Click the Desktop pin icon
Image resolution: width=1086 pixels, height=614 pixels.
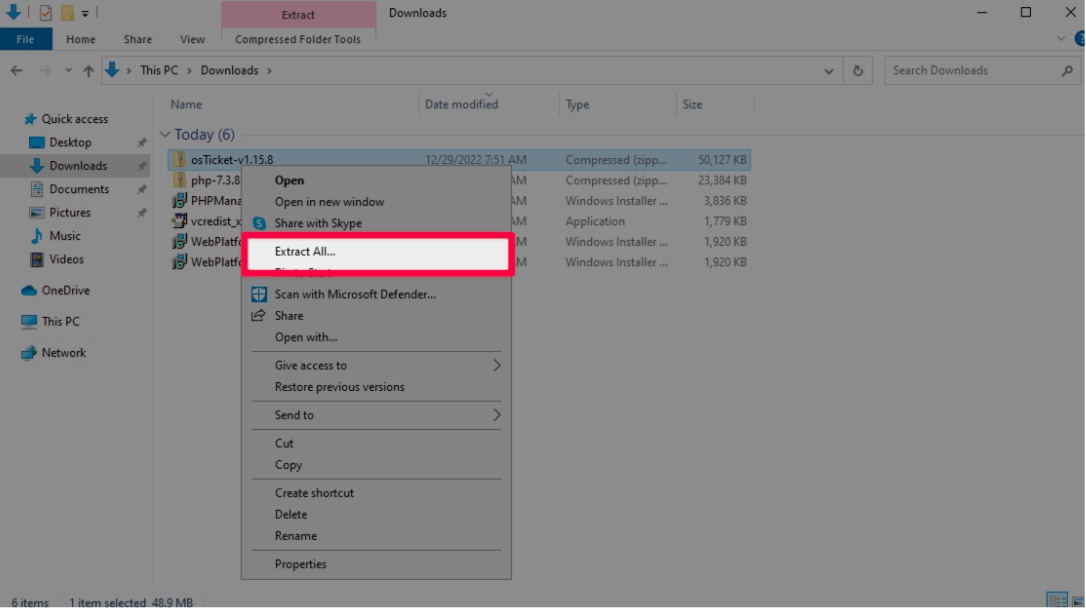pyautogui.click(x=141, y=143)
